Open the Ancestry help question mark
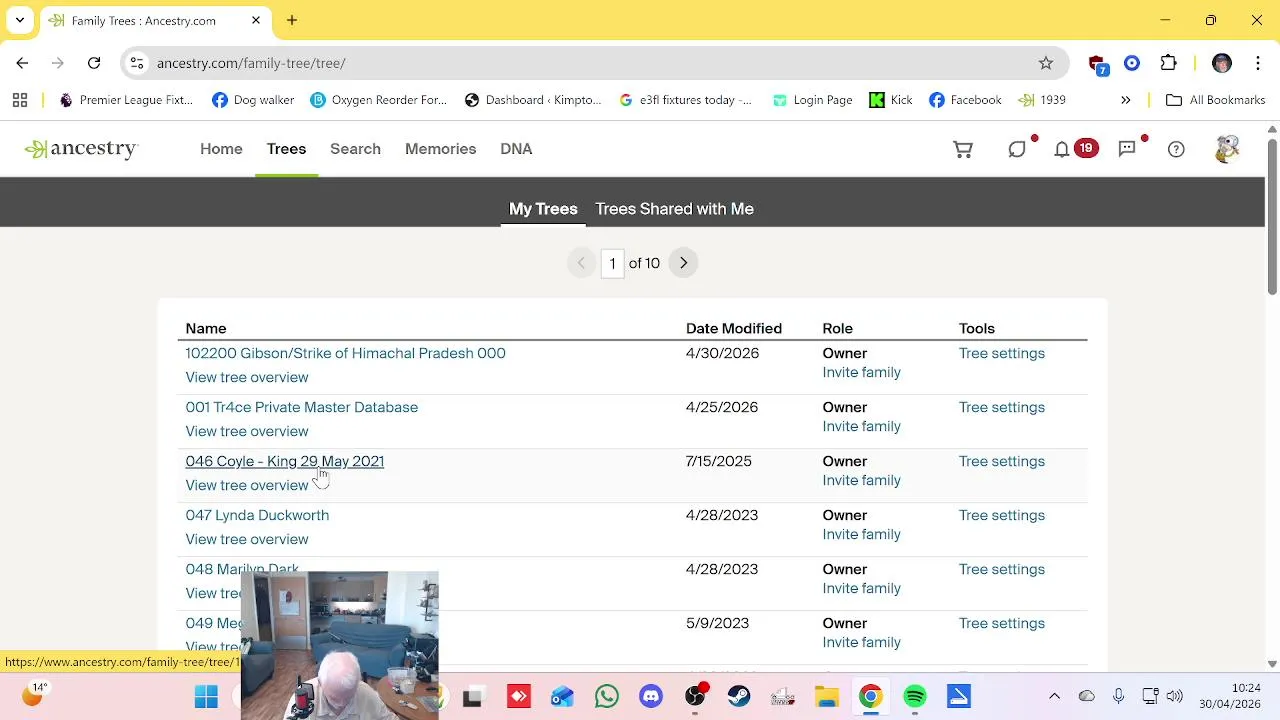 click(1176, 149)
